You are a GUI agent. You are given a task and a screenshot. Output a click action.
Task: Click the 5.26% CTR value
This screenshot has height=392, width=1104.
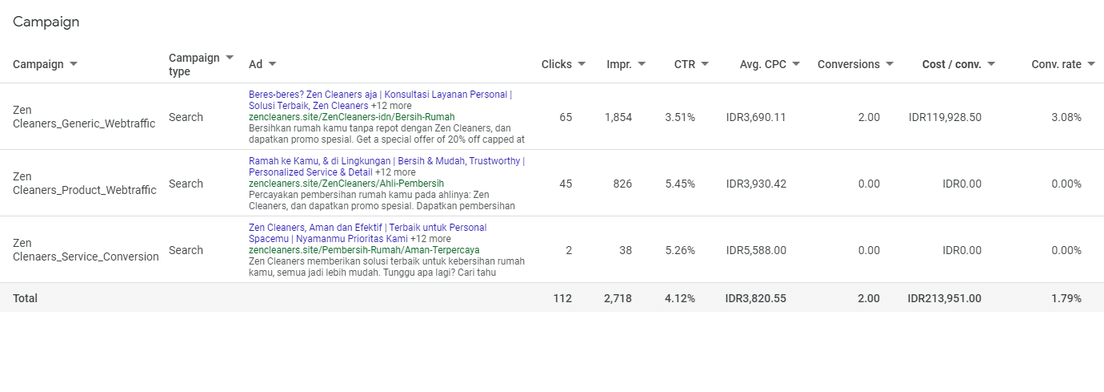coord(680,250)
